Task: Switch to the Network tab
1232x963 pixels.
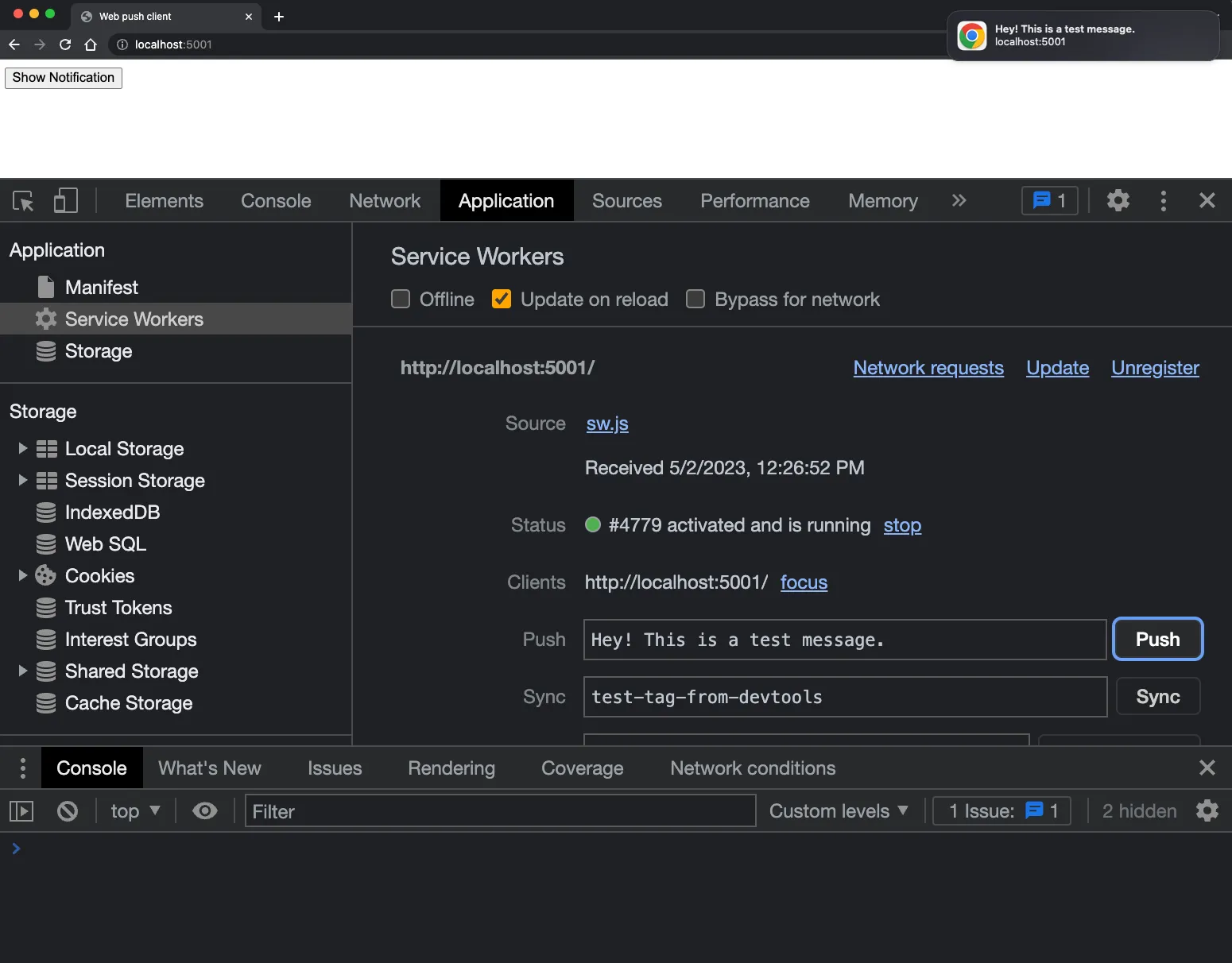Action: pyautogui.click(x=385, y=201)
